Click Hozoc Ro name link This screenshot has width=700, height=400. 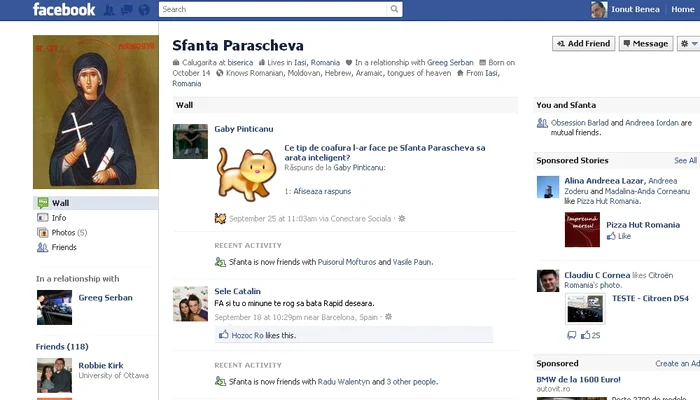(248, 335)
